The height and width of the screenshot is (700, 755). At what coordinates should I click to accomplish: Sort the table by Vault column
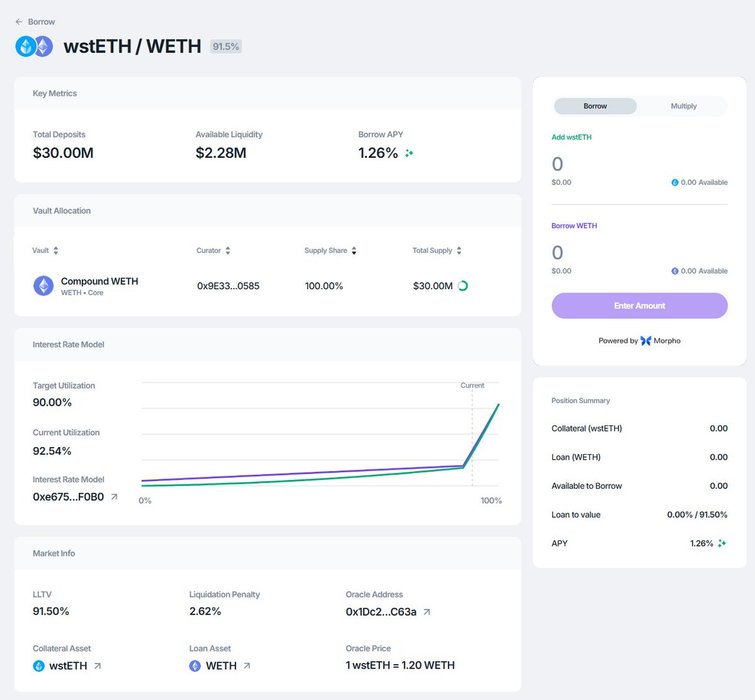click(55, 251)
